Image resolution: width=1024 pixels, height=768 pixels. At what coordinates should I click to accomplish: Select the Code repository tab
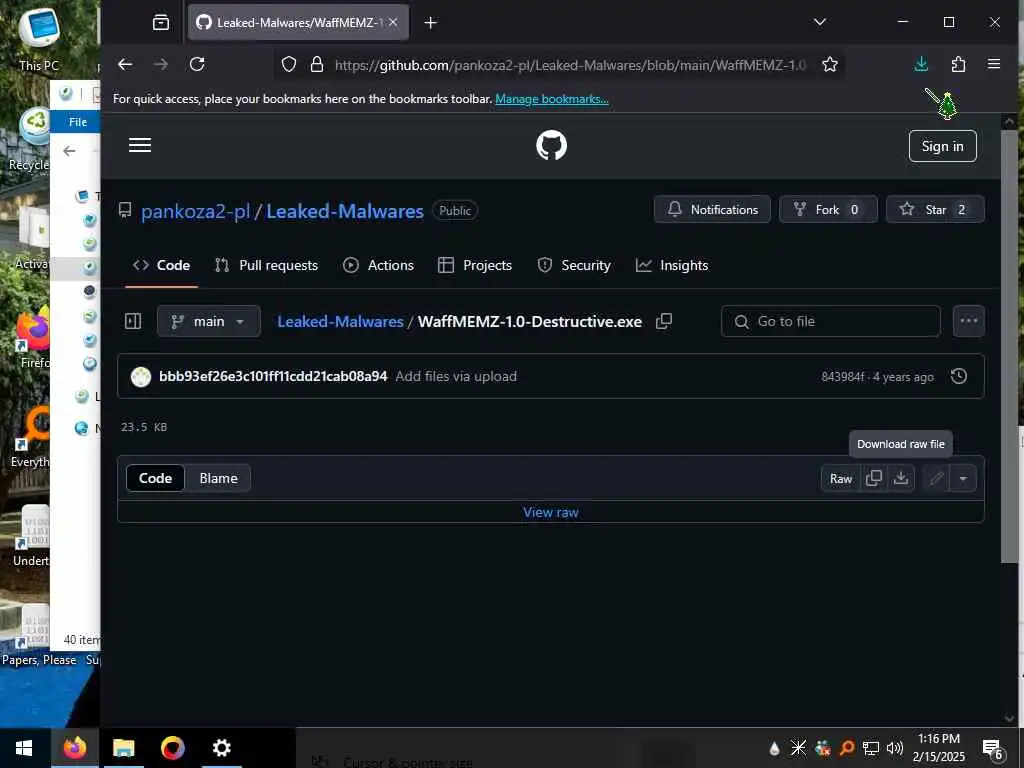(161, 265)
